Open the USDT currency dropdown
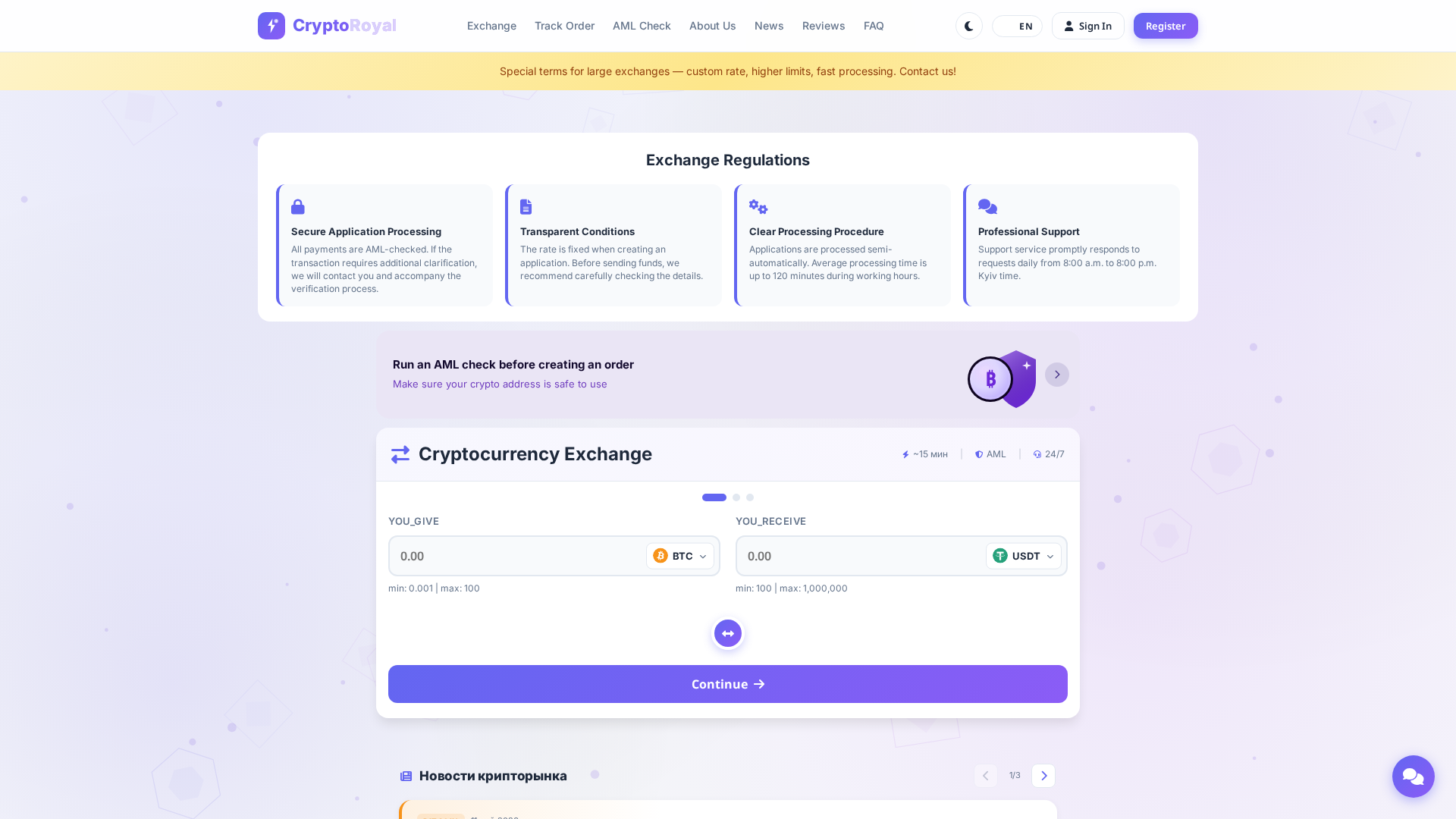Viewport: 1456px width, 819px height. coord(1023,556)
